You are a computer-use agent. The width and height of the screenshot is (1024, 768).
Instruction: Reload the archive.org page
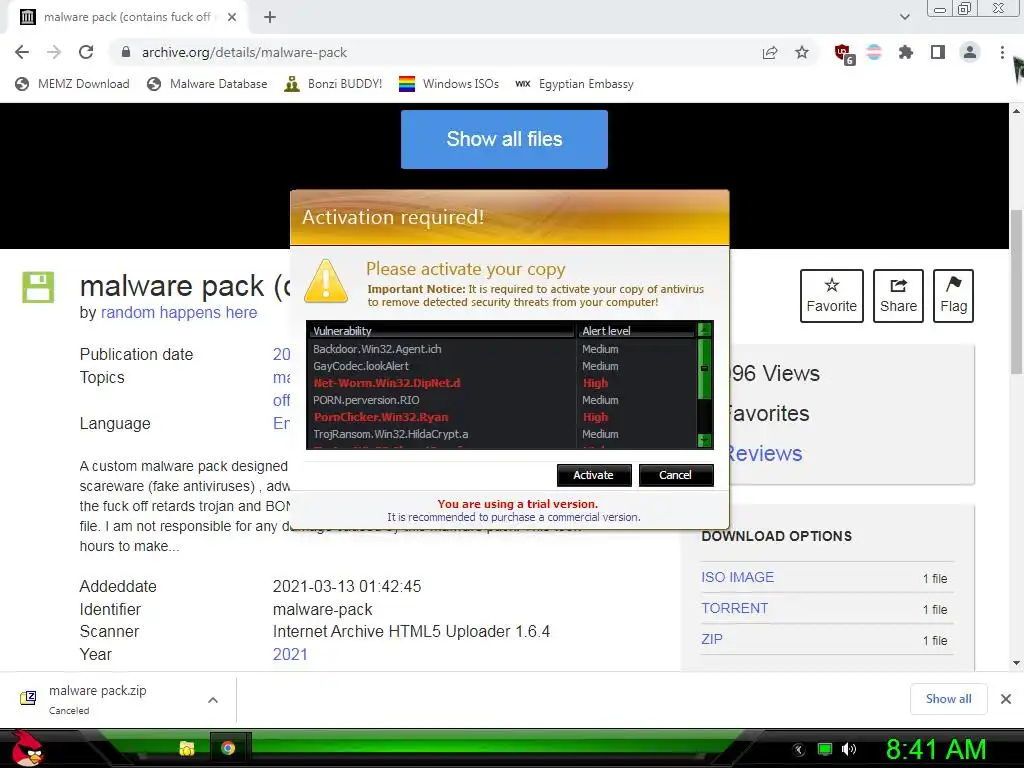pyautogui.click(x=86, y=52)
